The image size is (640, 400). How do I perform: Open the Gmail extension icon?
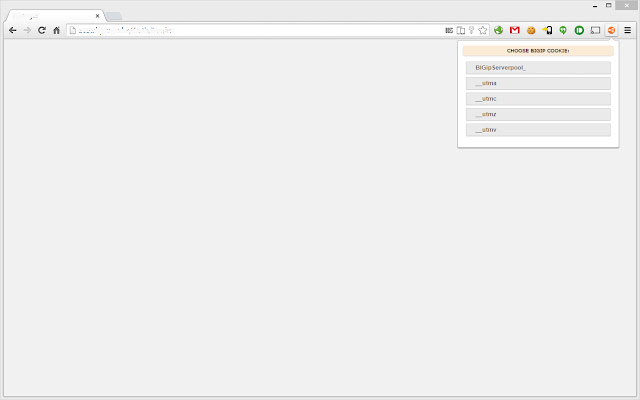pyautogui.click(x=515, y=30)
